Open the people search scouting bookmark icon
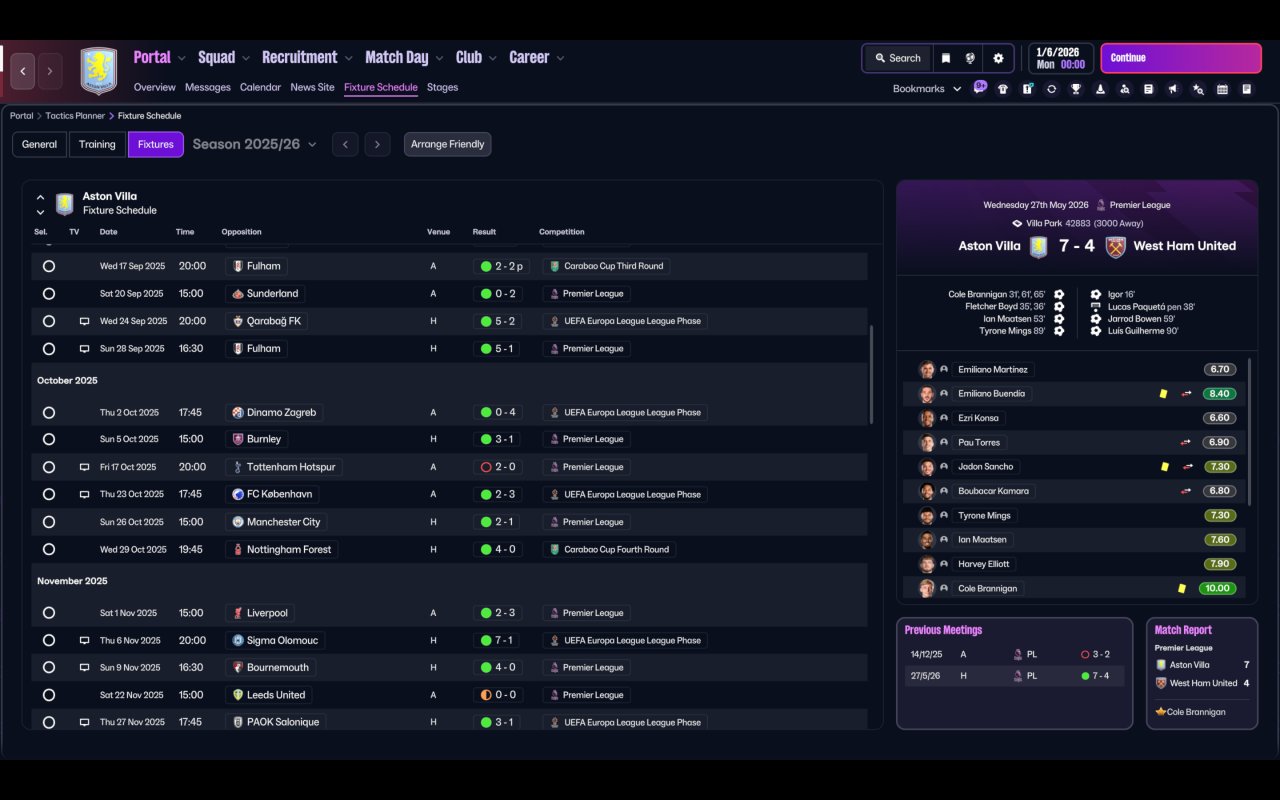 (x=1124, y=89)
